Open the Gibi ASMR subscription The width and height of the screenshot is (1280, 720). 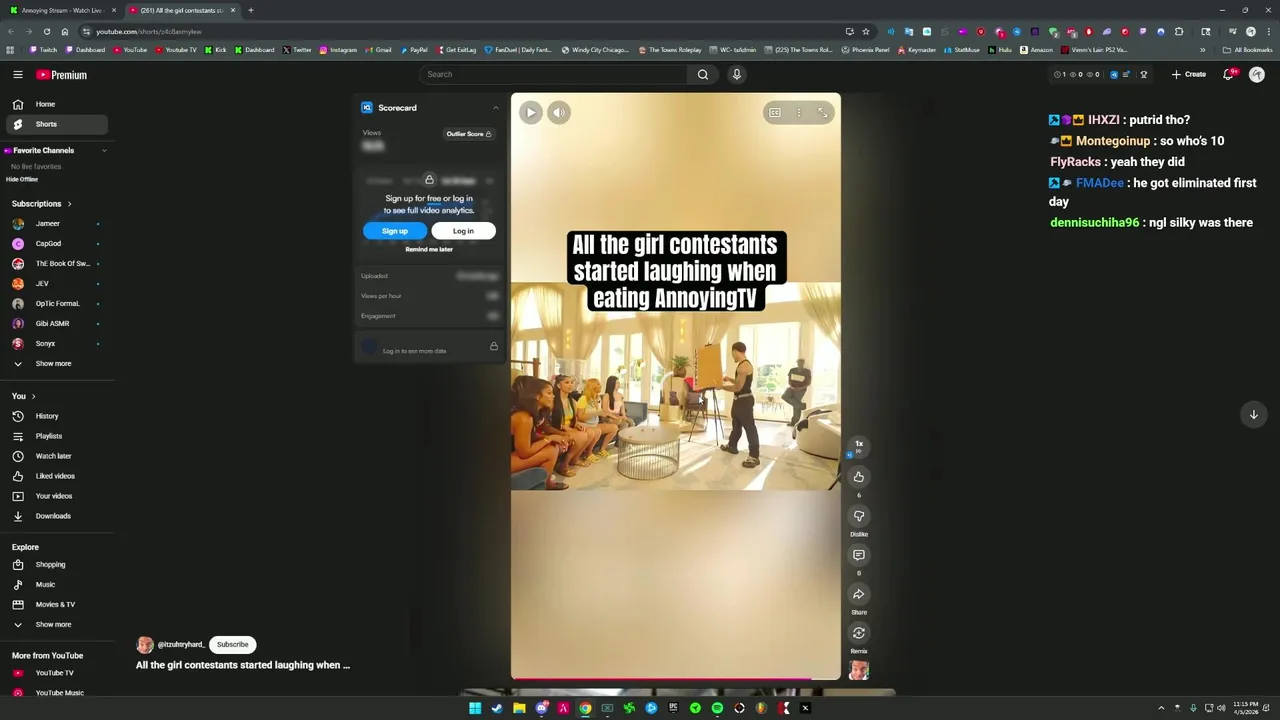pos(57,324)
